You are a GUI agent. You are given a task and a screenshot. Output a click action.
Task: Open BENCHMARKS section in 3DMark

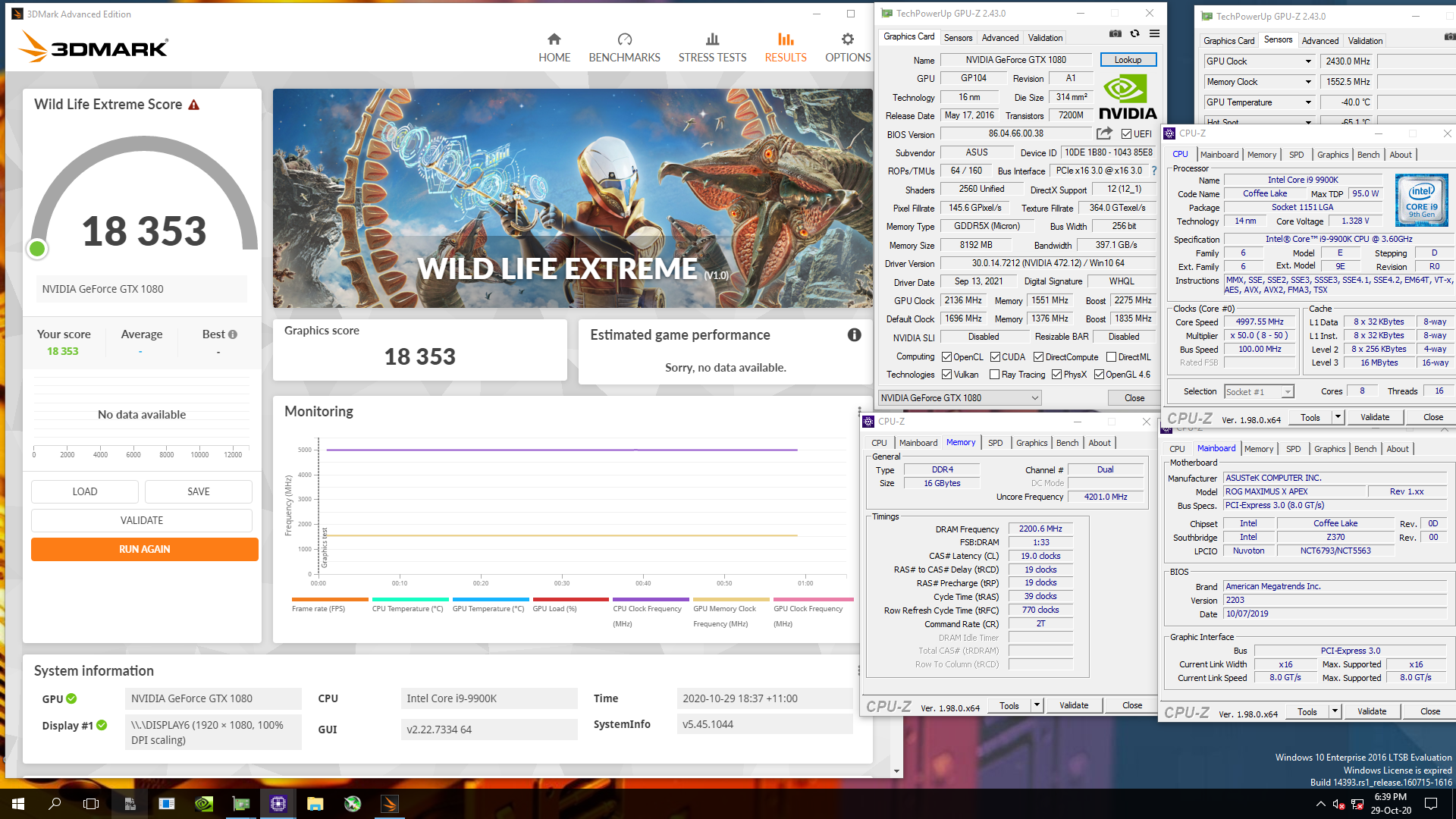point(624,48)
